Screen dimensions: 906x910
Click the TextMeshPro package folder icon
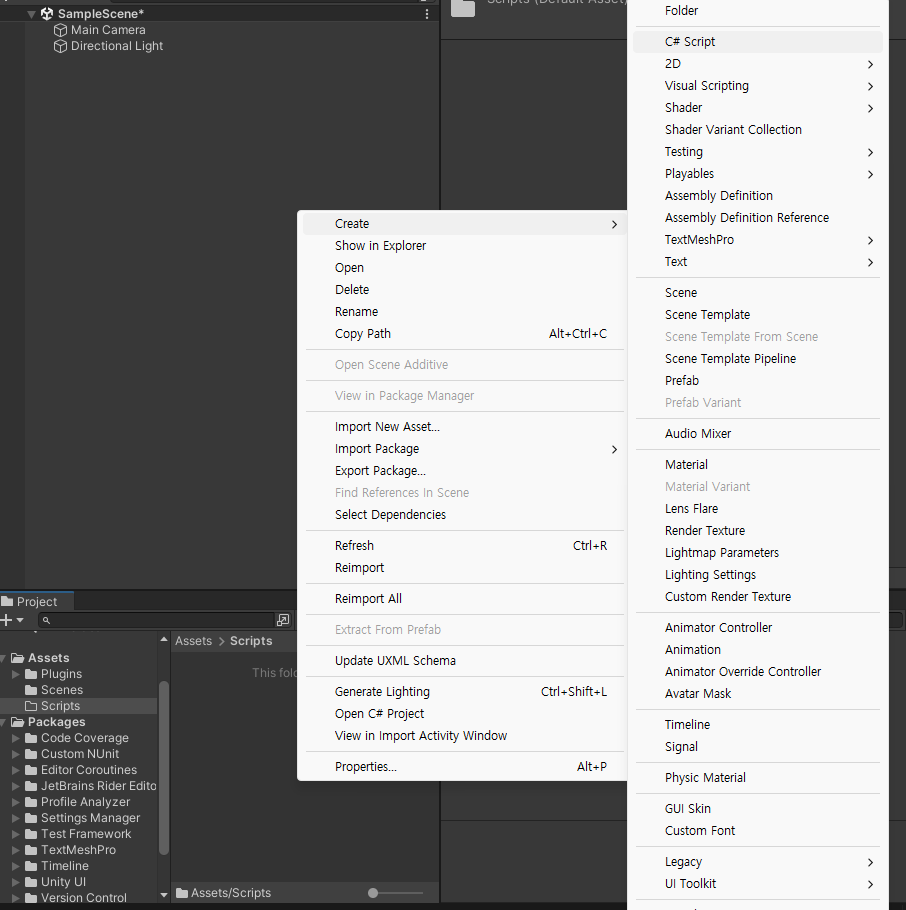tap(31, 850)
